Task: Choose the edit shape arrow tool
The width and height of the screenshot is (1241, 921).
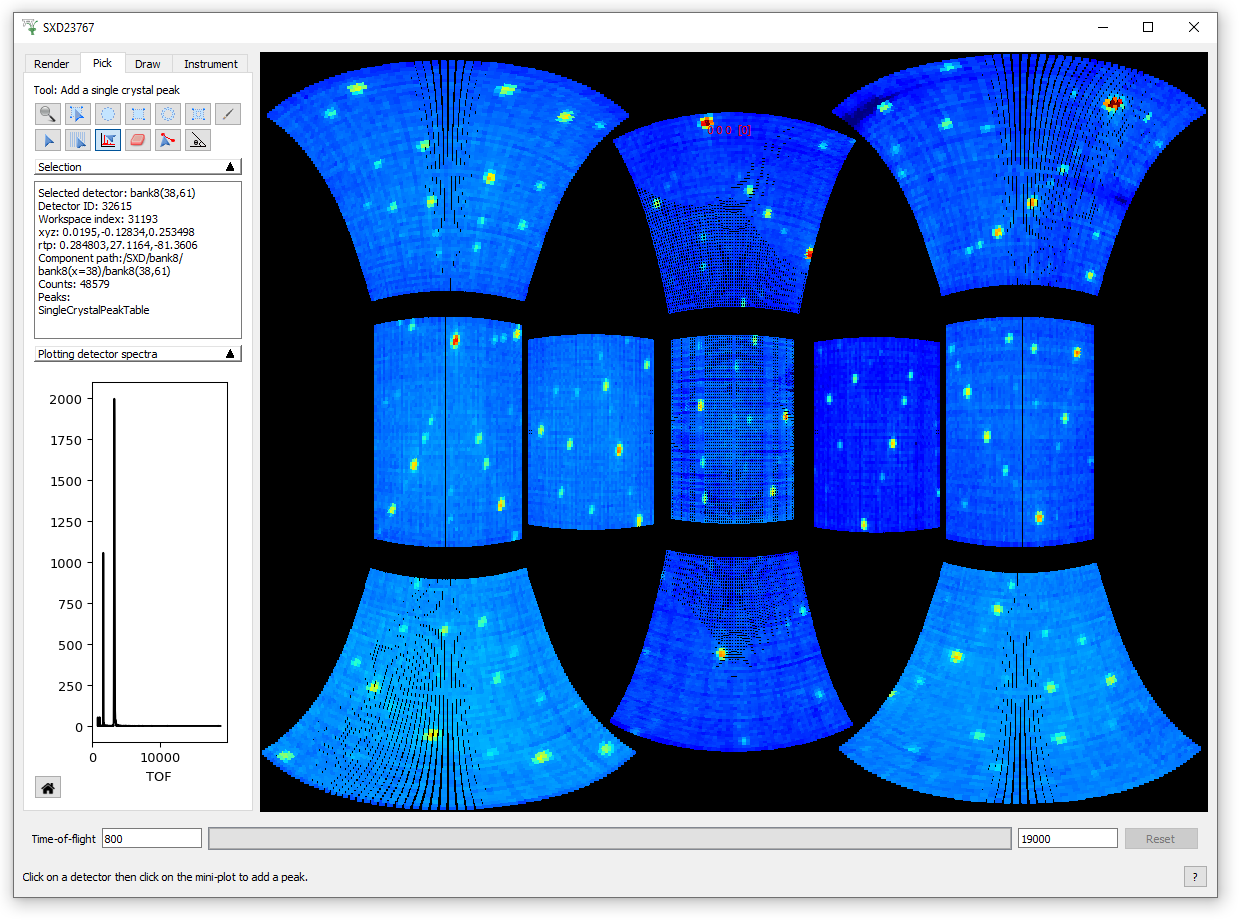Action: 78,114
